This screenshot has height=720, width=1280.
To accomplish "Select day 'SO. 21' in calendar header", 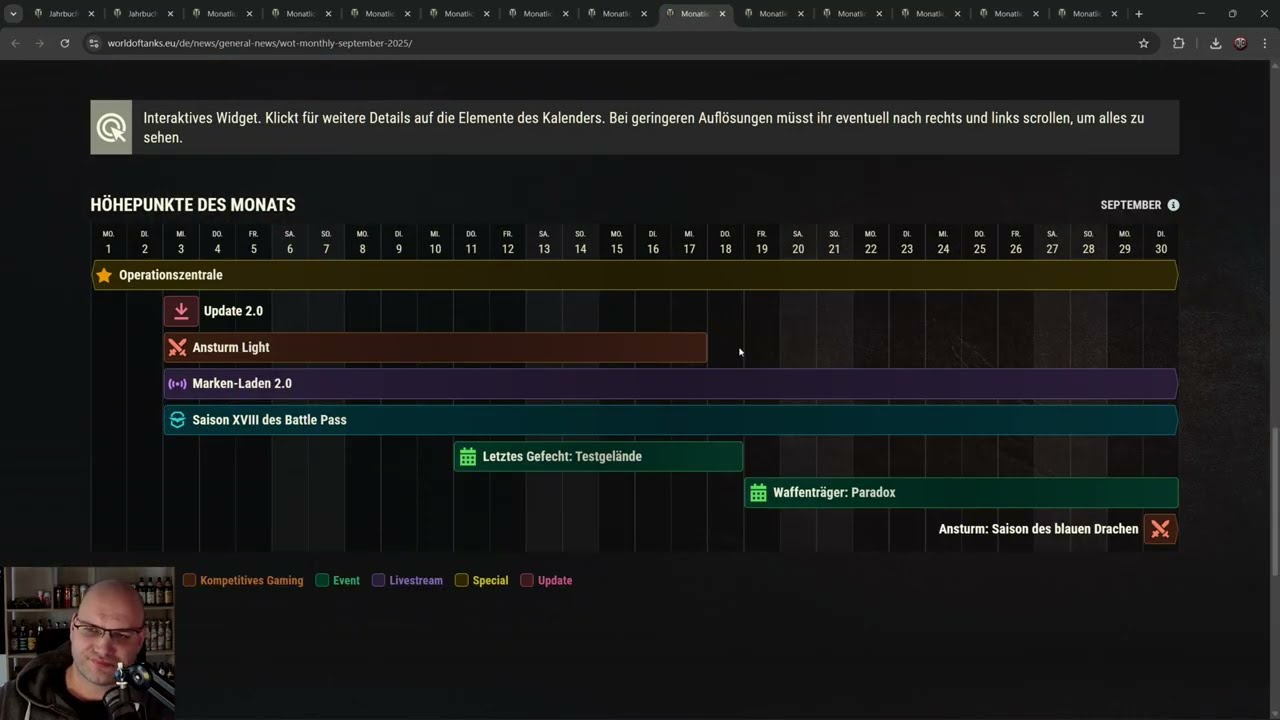I will point(834,242).
